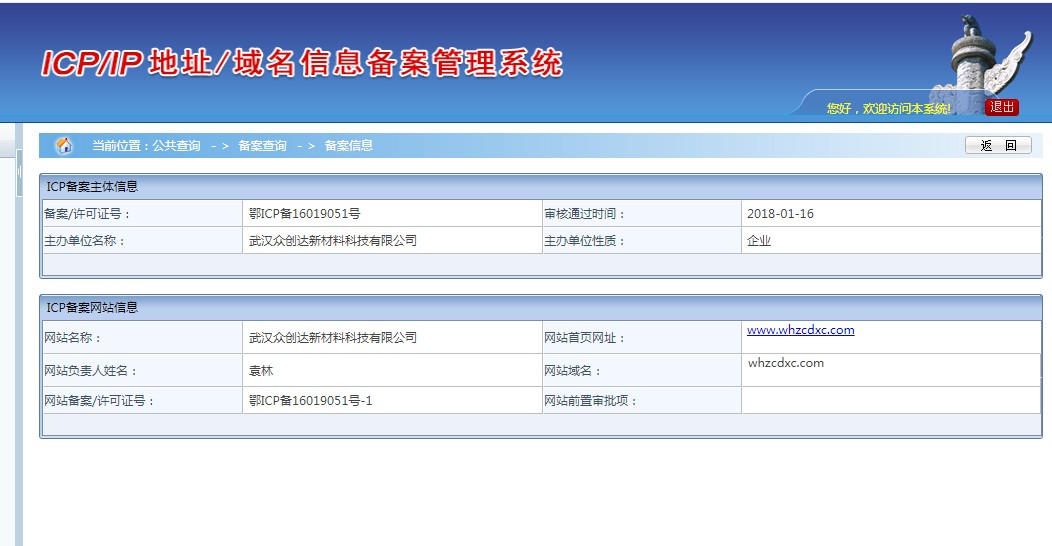Click the 企业 organization type value

click(x=759, y=241)
